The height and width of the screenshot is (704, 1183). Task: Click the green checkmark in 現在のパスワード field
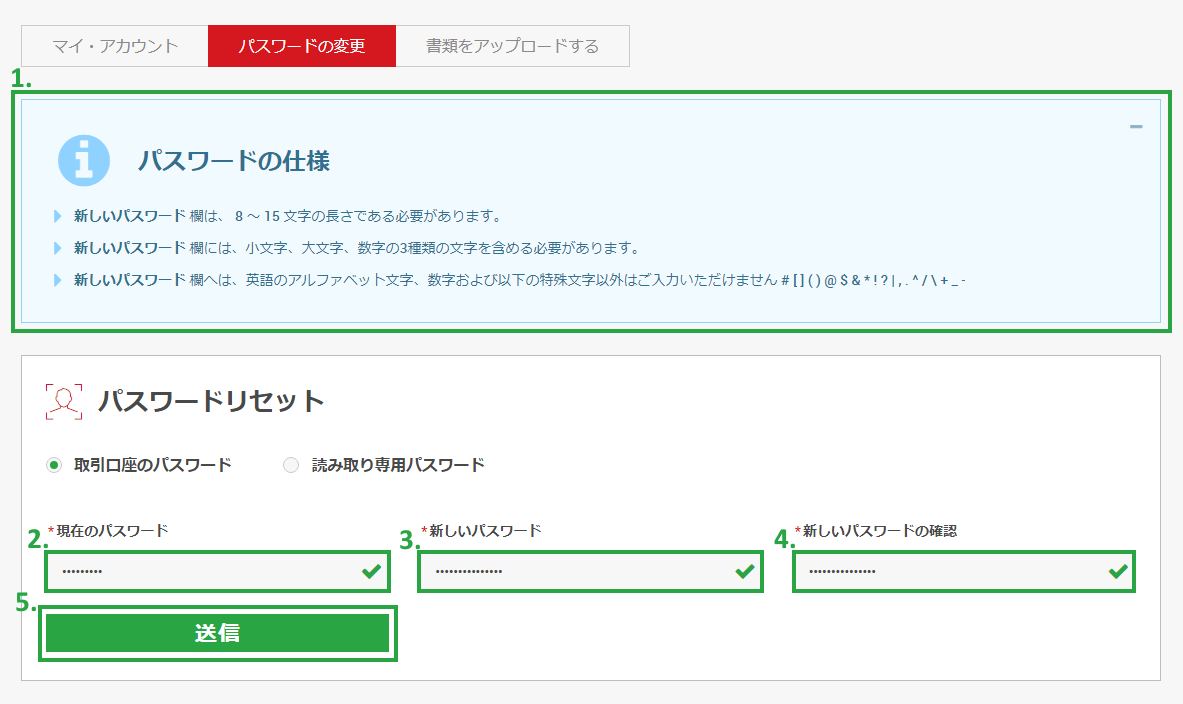click(371, 571)
